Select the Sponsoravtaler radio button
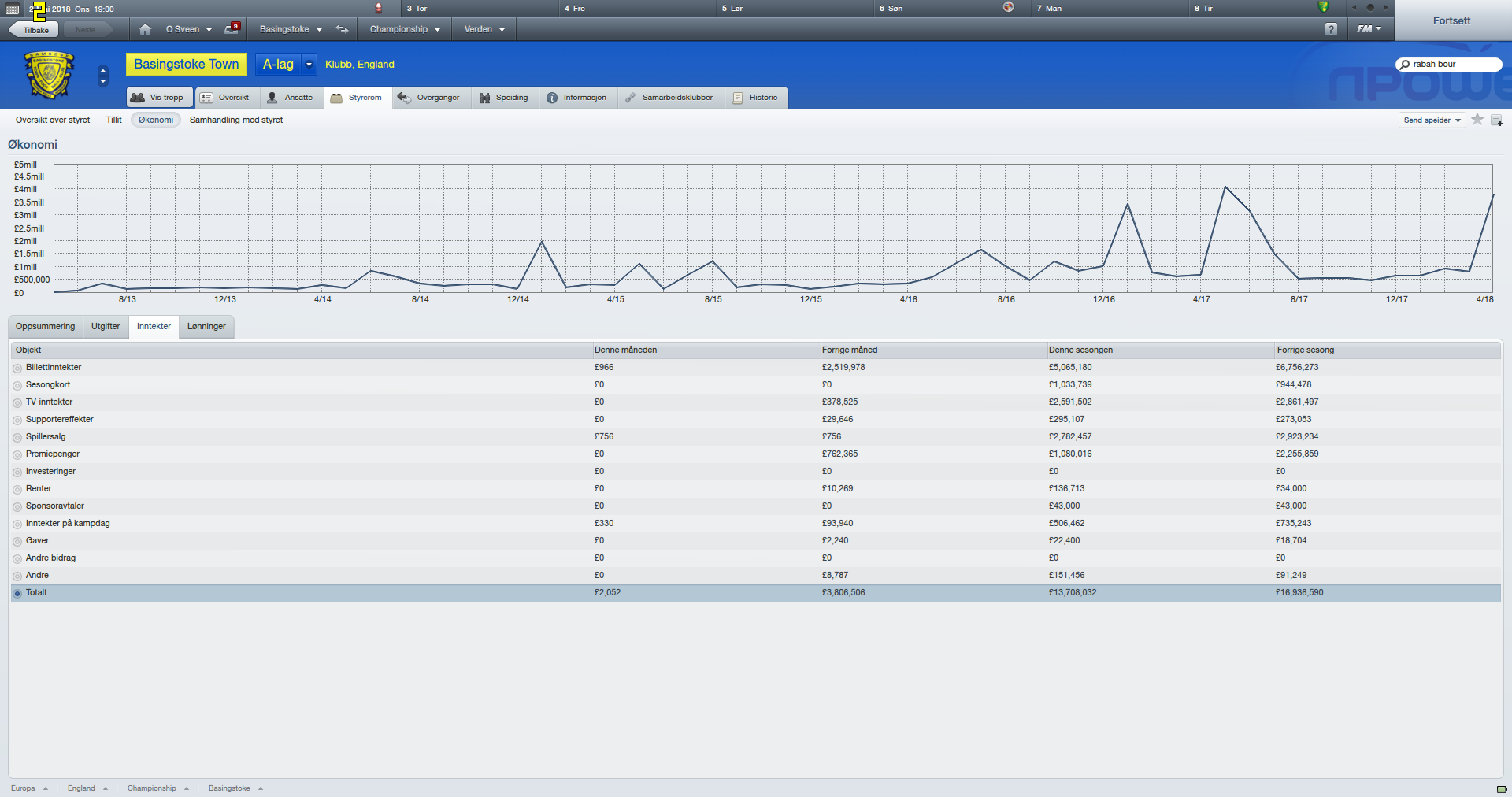This screenshot has height=797, width=1512. click(17, 506)
